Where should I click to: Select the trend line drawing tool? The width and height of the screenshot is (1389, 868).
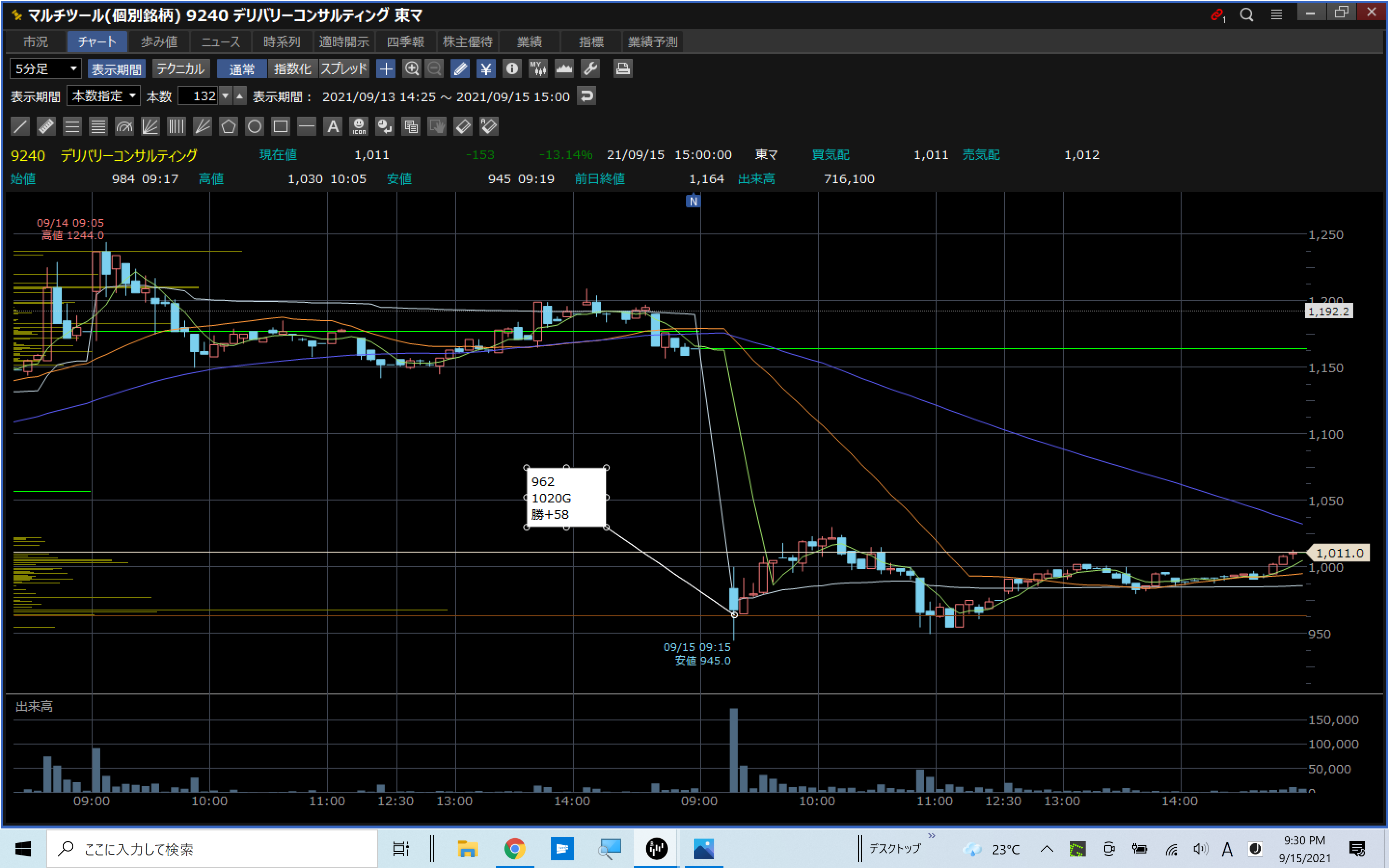point(20,126)
